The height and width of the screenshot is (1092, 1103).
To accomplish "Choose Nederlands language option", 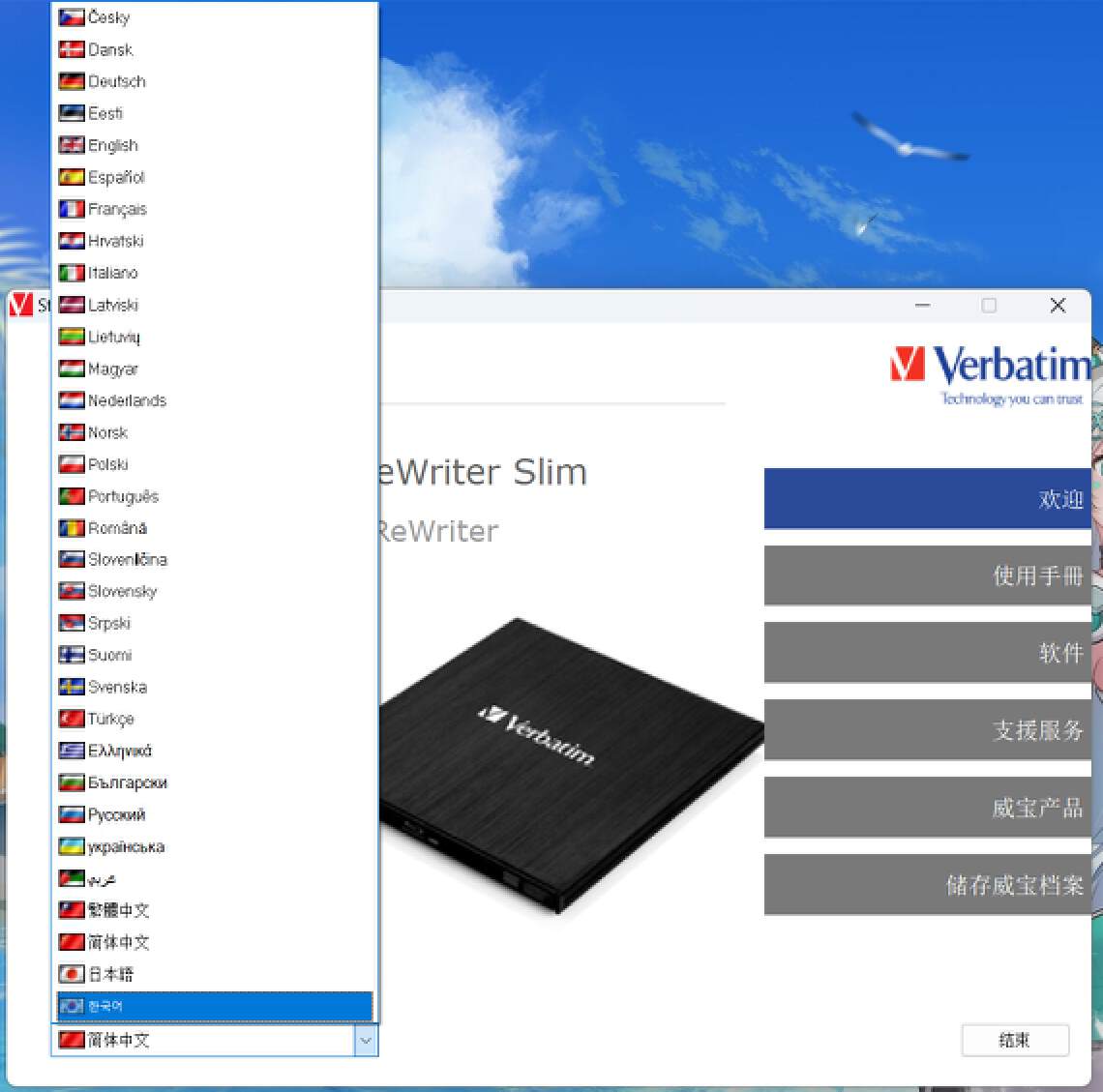I will point(215,400).
